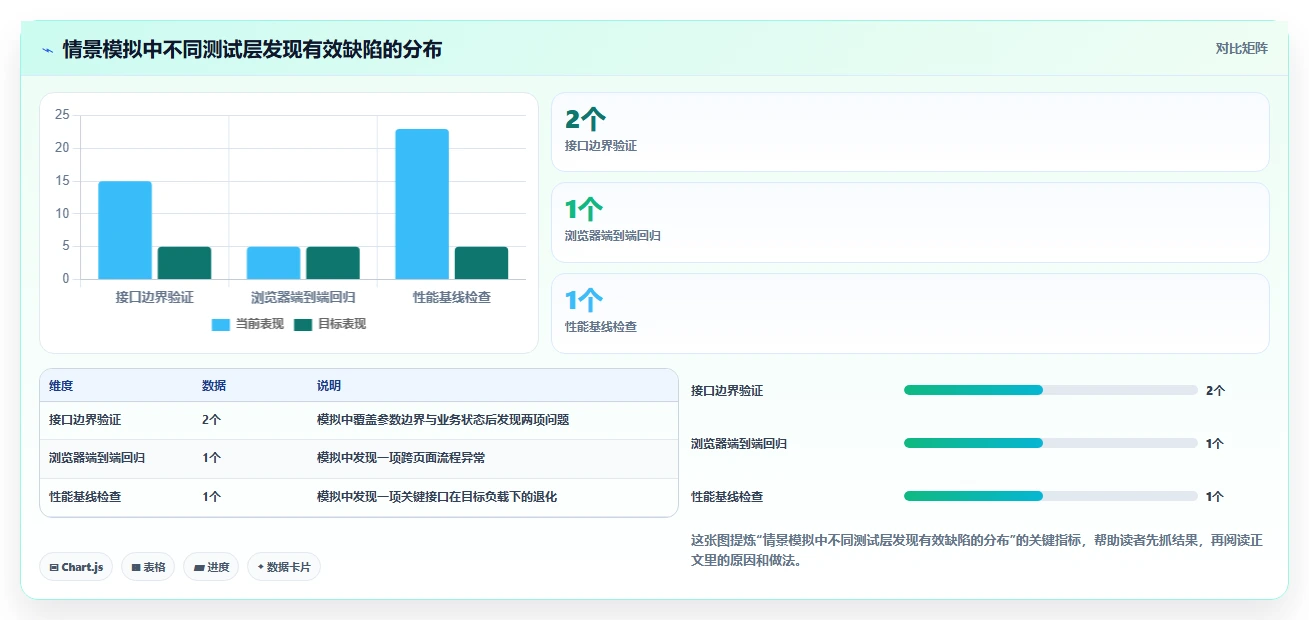Toggle the 目标表现 legend swatch

pyautogui.click(x=303, y=324)
